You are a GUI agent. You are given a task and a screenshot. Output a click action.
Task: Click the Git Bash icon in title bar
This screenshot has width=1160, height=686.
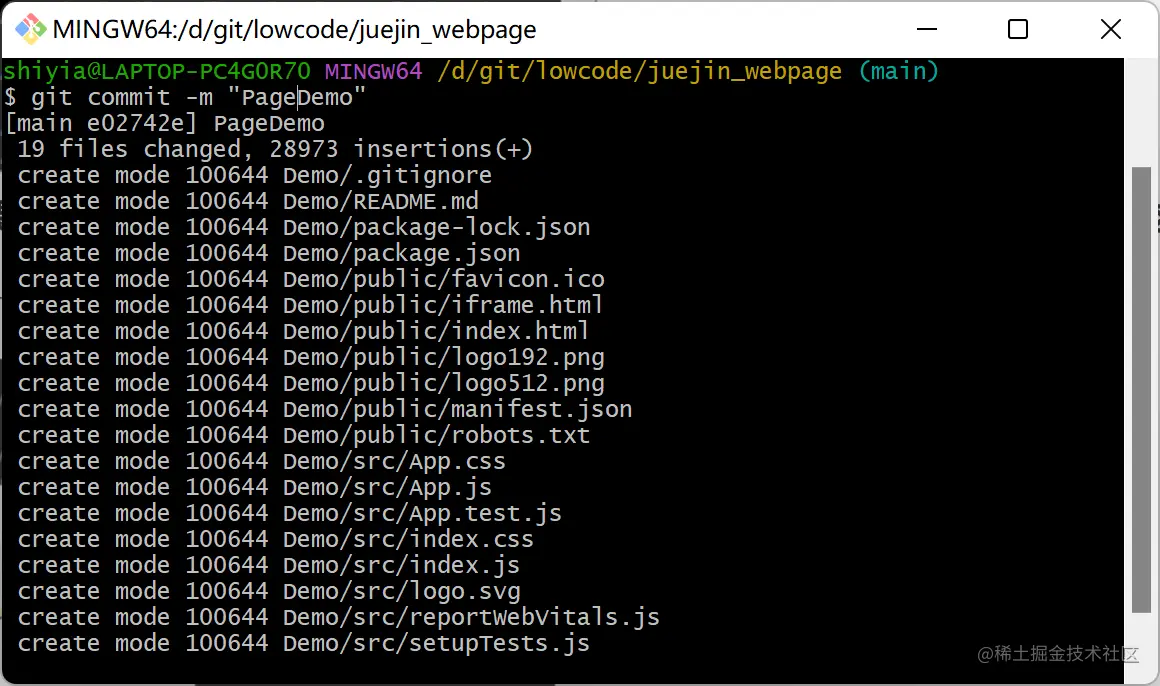coord(31,30)
